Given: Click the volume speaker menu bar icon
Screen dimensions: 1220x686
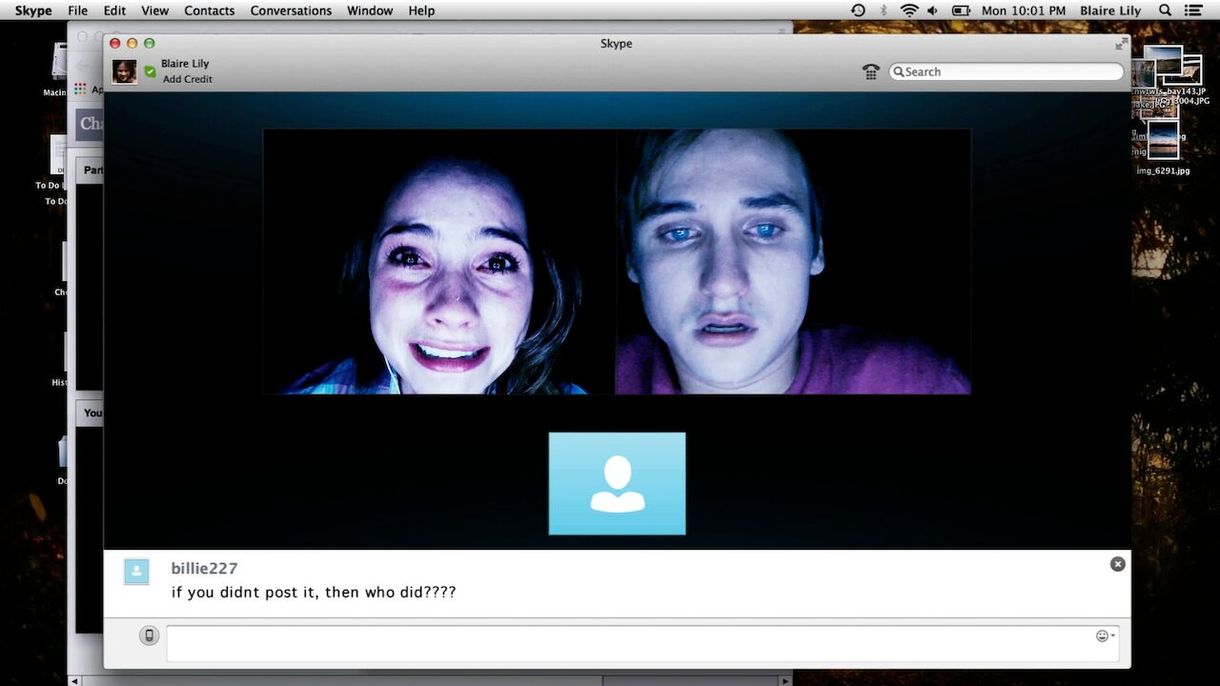Looking at the screenshot, I should click(933, 10).
